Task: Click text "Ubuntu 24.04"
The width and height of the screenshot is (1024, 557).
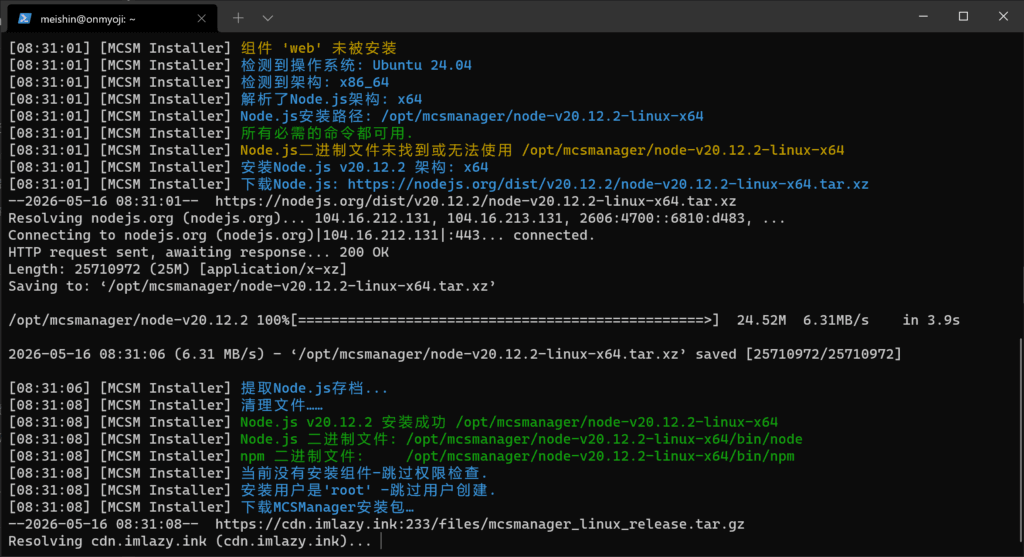Action: click(422, 65)
